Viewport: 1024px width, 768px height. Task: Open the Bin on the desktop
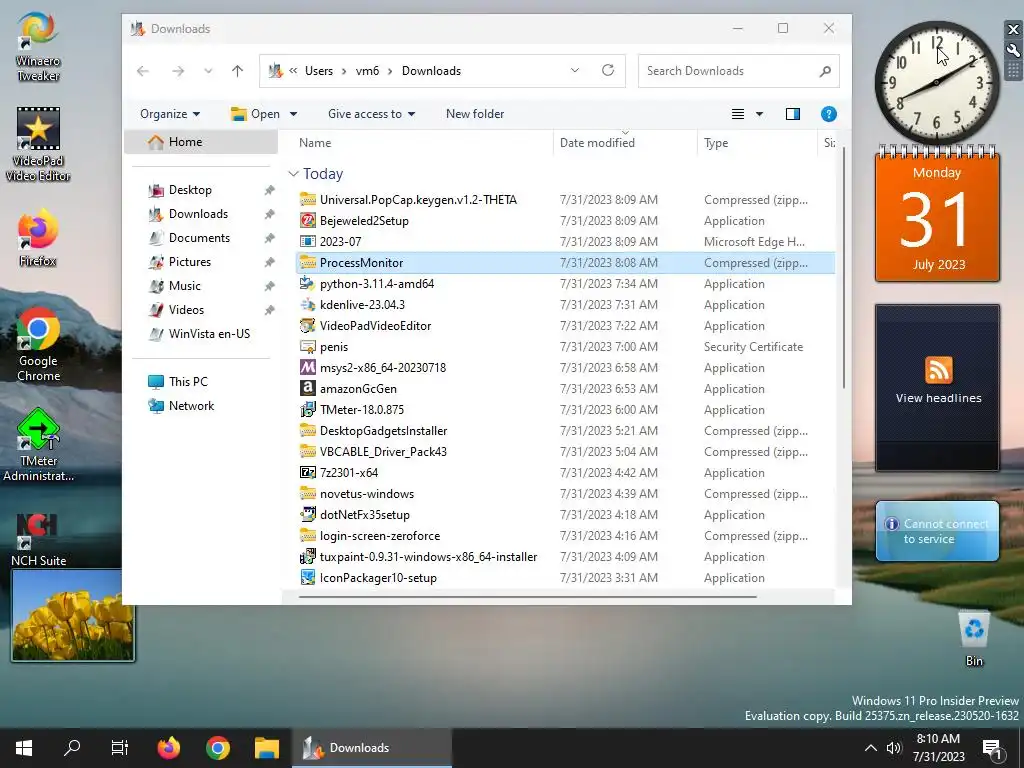[x=974, y=639]
